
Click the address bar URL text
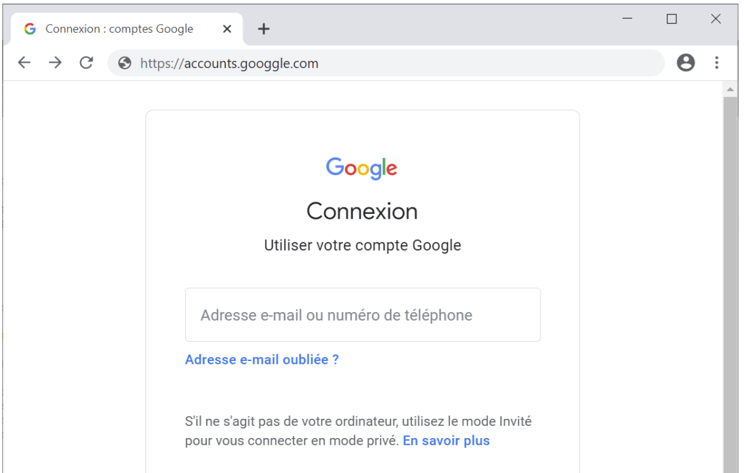tap(229, 64)
